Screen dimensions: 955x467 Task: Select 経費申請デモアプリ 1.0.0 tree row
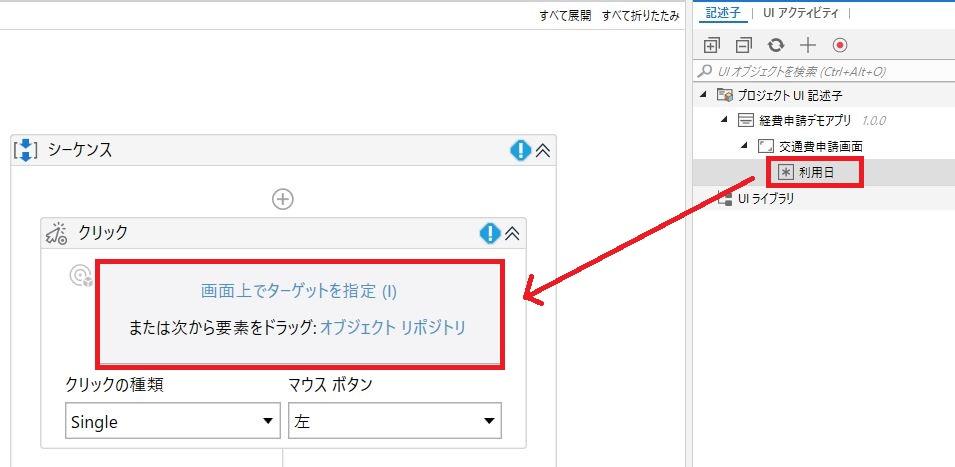[x=825, y=121]
